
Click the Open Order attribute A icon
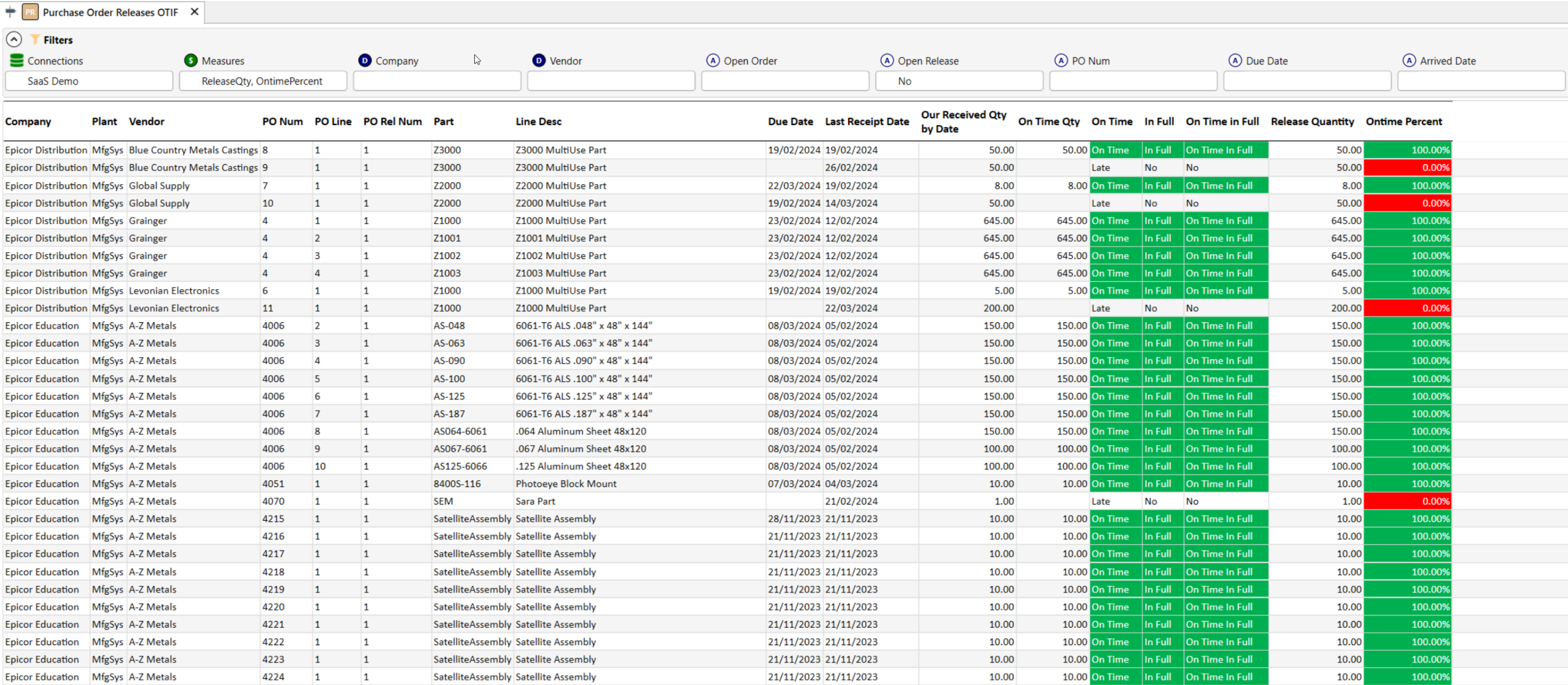(x=713, y=60)
